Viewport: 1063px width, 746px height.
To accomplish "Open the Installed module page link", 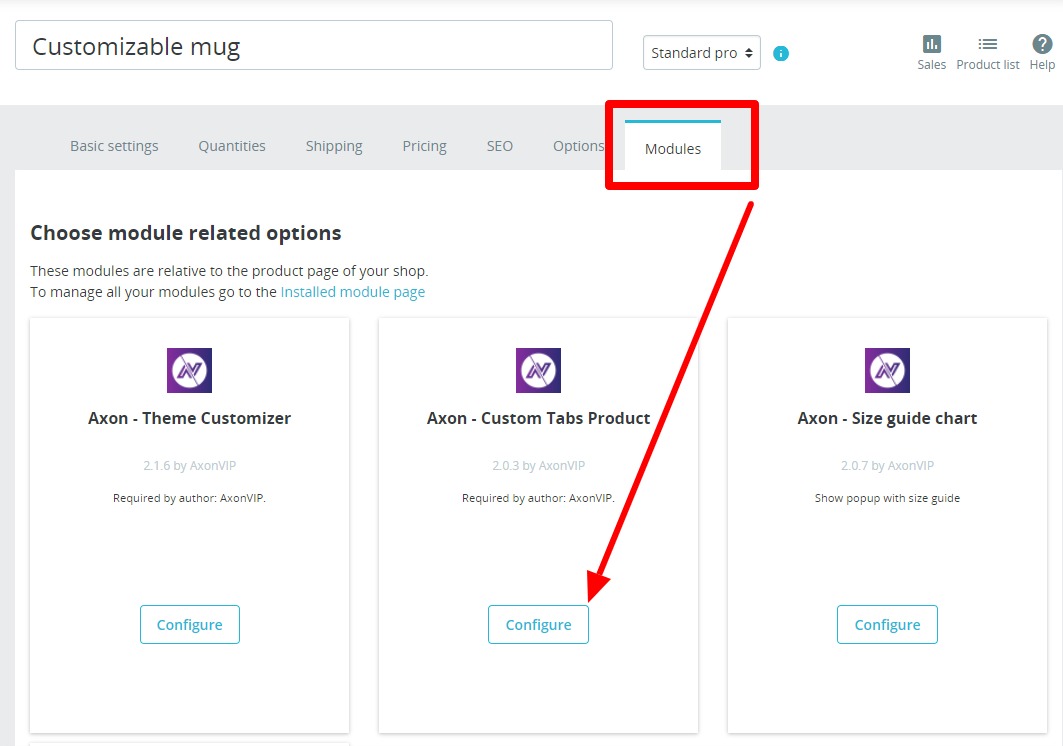I will pos(352,291).
